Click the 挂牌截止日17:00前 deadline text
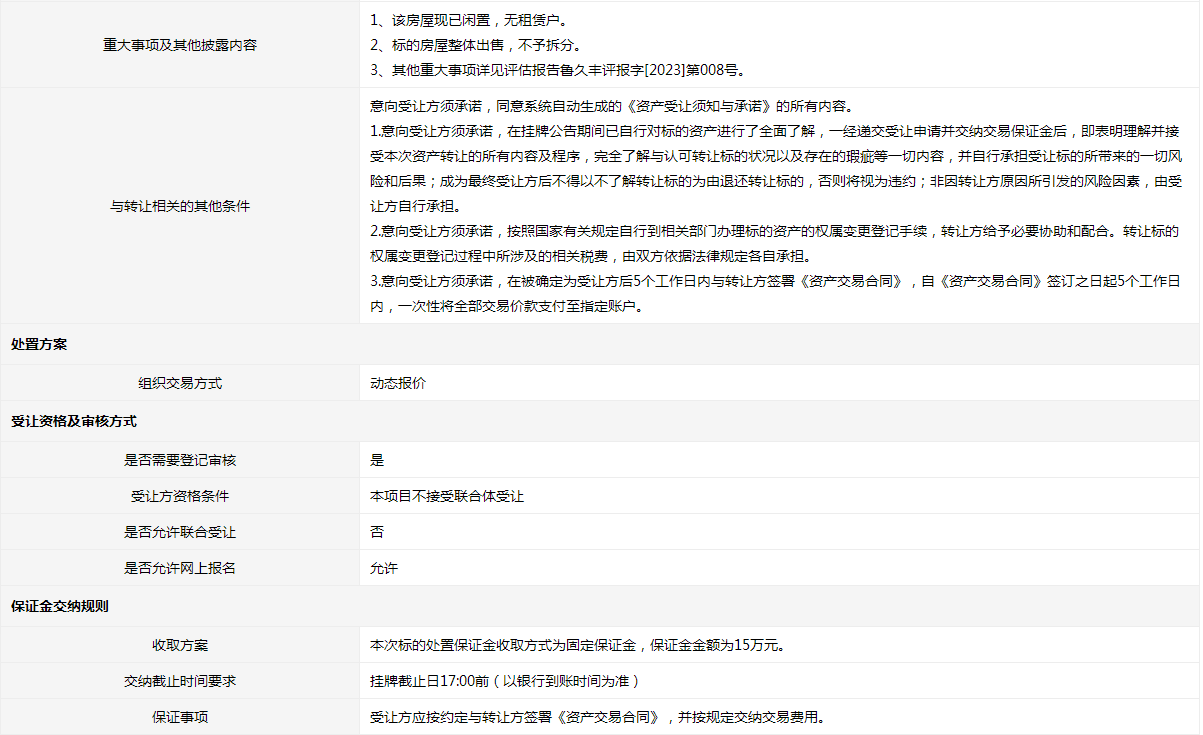 pyautogui.click(x=429, y=681)
